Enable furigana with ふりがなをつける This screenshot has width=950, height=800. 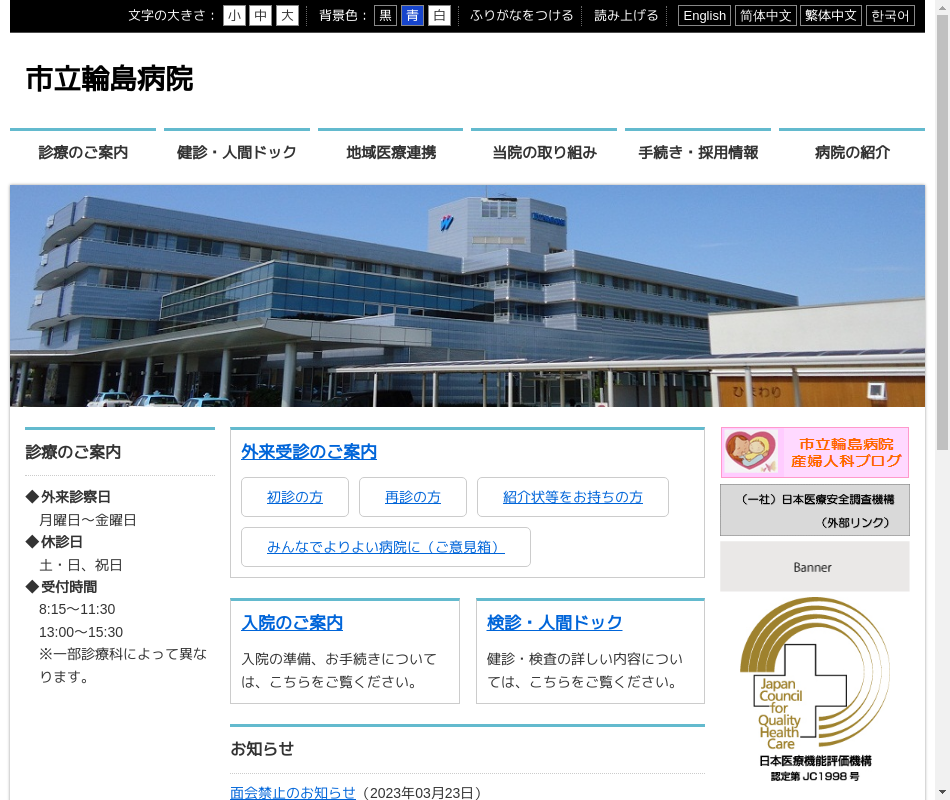tap(522, 15)
